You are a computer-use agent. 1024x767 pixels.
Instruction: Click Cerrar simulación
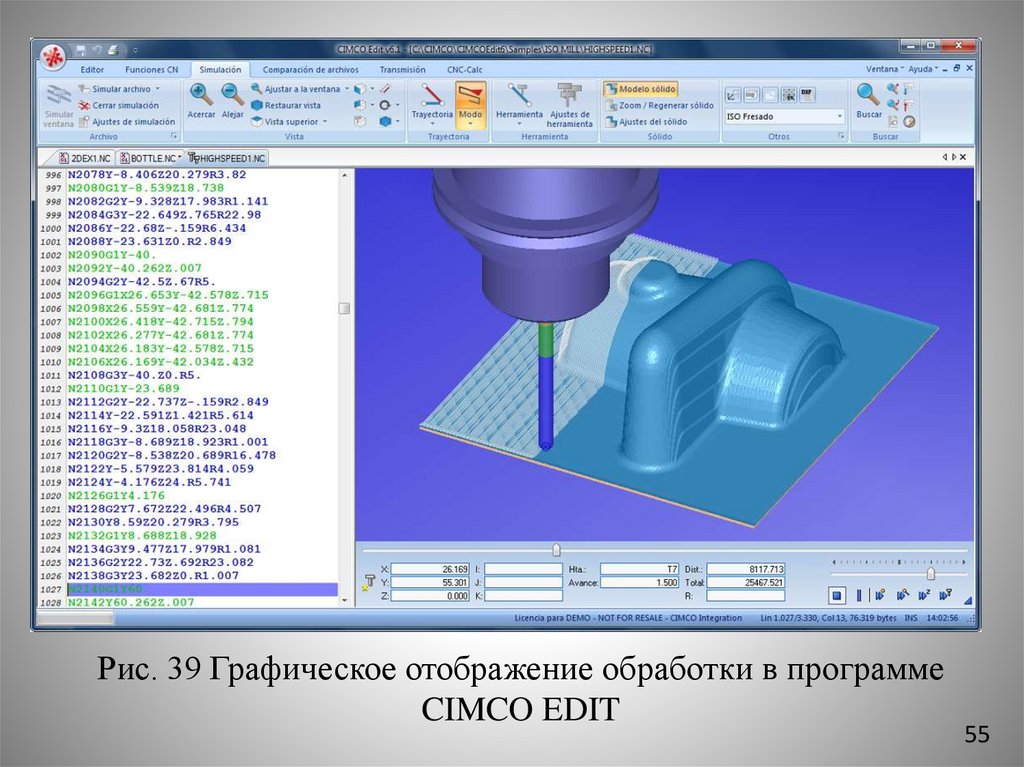click(118, 105)
